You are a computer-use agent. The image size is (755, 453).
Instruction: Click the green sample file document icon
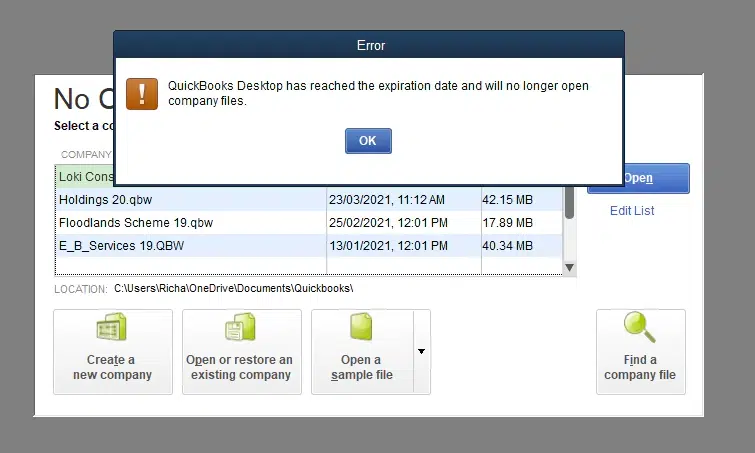point(361,327)
